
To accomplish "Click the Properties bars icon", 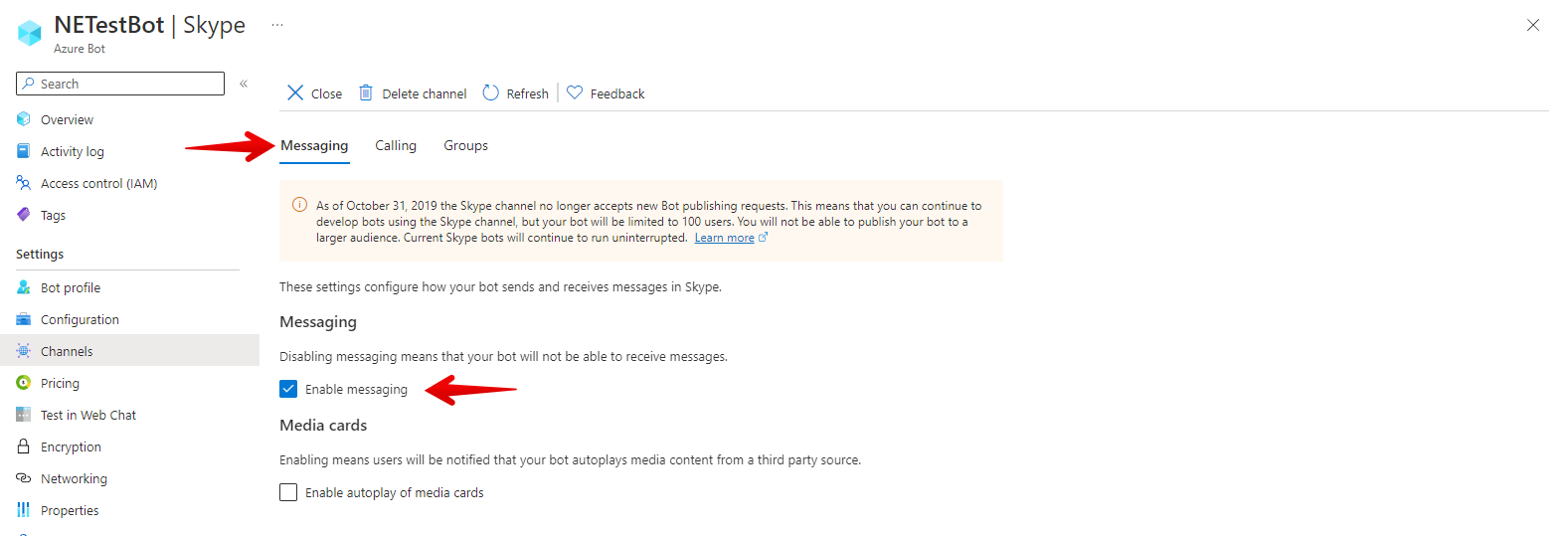I will [24, 510].
